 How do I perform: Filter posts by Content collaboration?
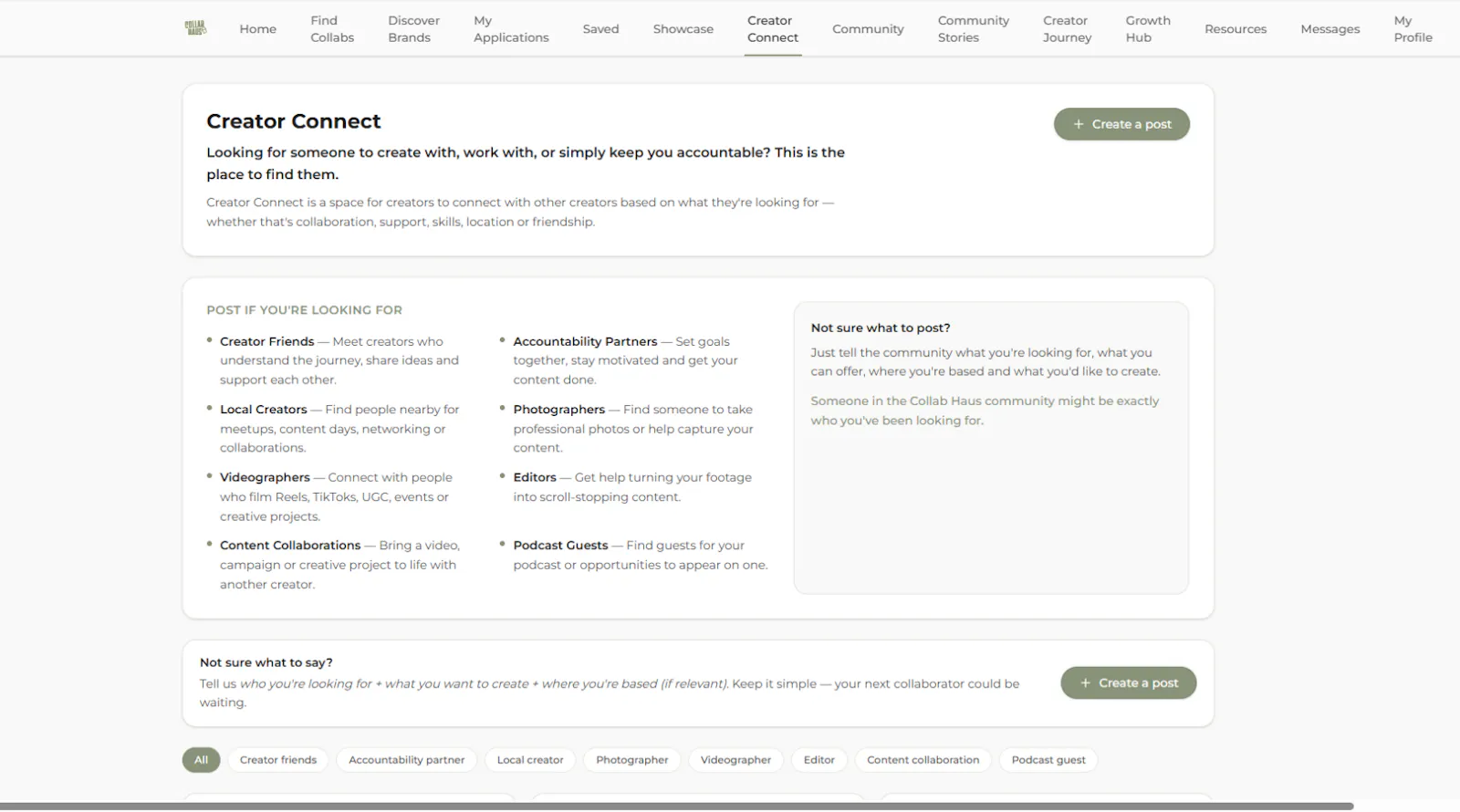click(x=923, y=760)
